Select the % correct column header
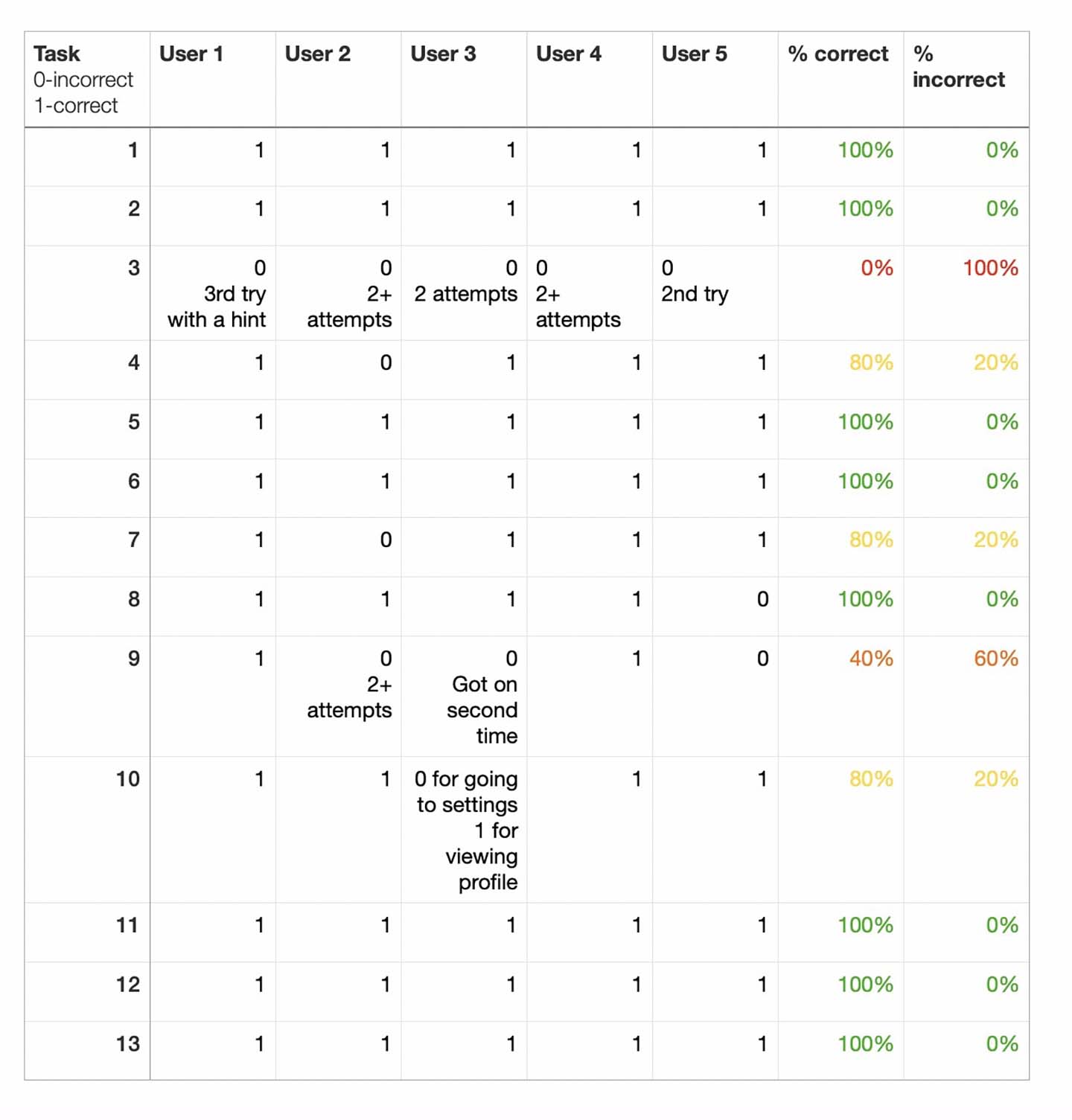Image resolution: width=1072 pixels, height=1120 pixels. (840, 79)
